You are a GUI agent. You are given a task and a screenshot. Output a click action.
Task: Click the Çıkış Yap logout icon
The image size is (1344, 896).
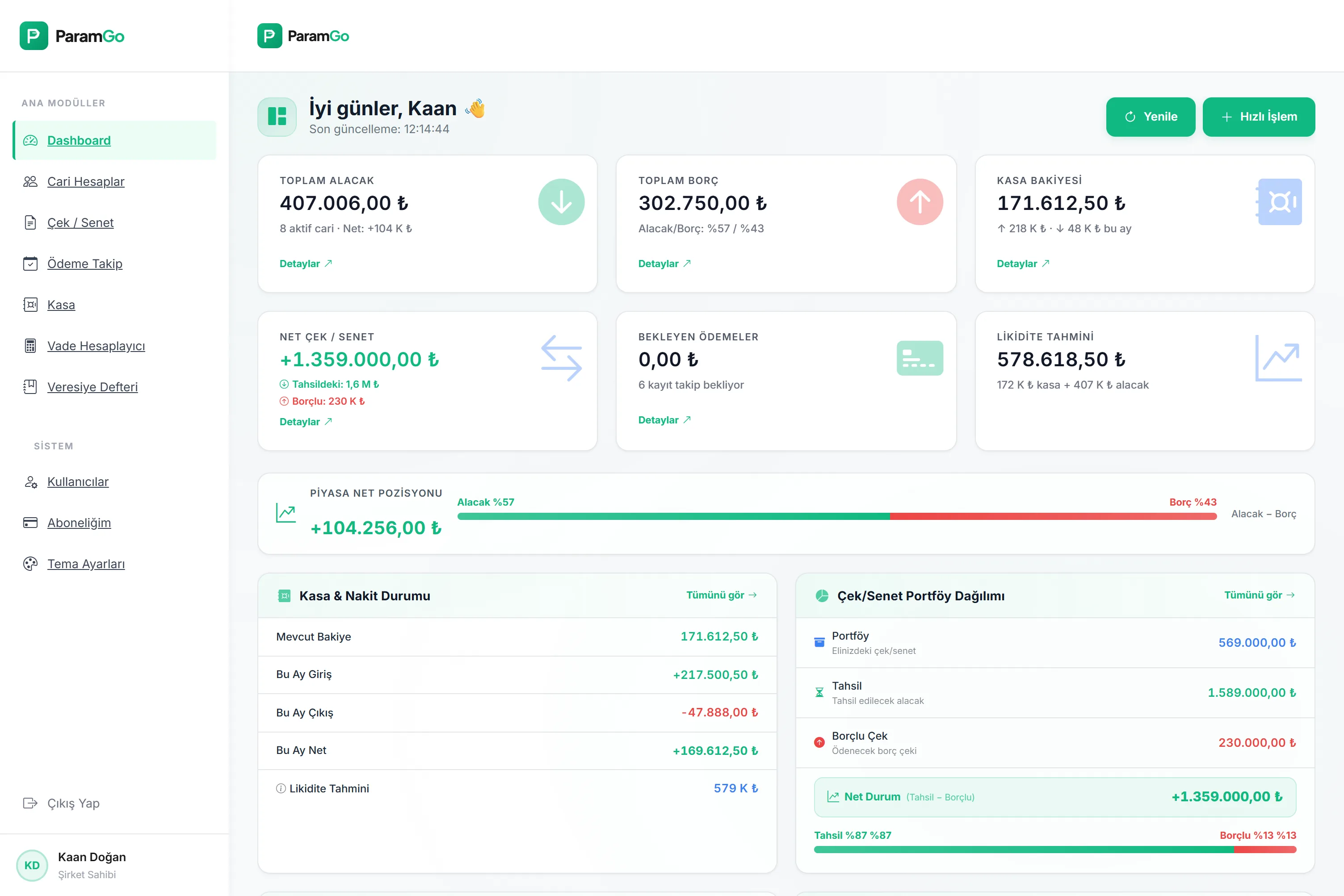(30, 803)
